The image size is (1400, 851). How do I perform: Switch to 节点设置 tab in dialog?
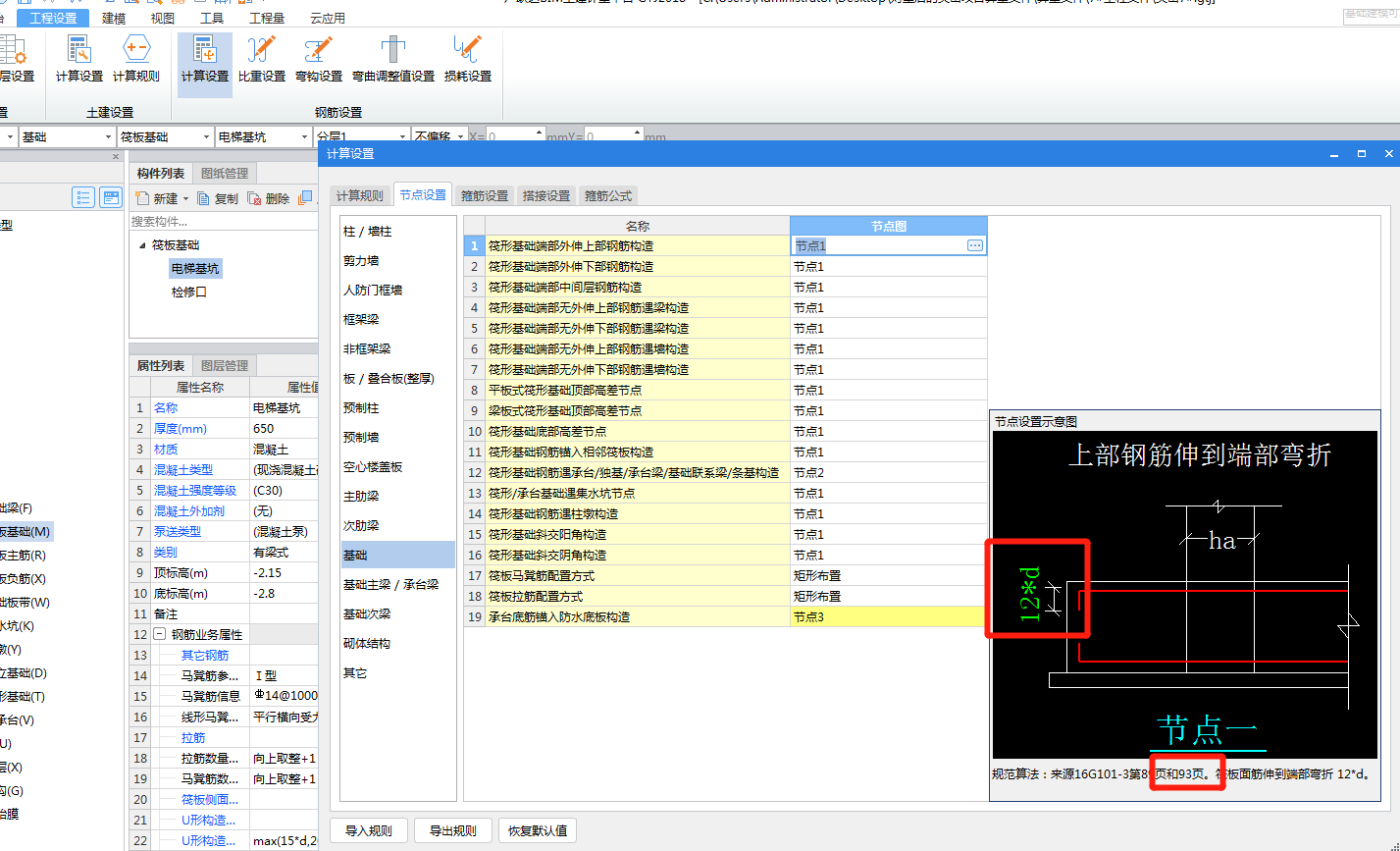pos(423,194)
